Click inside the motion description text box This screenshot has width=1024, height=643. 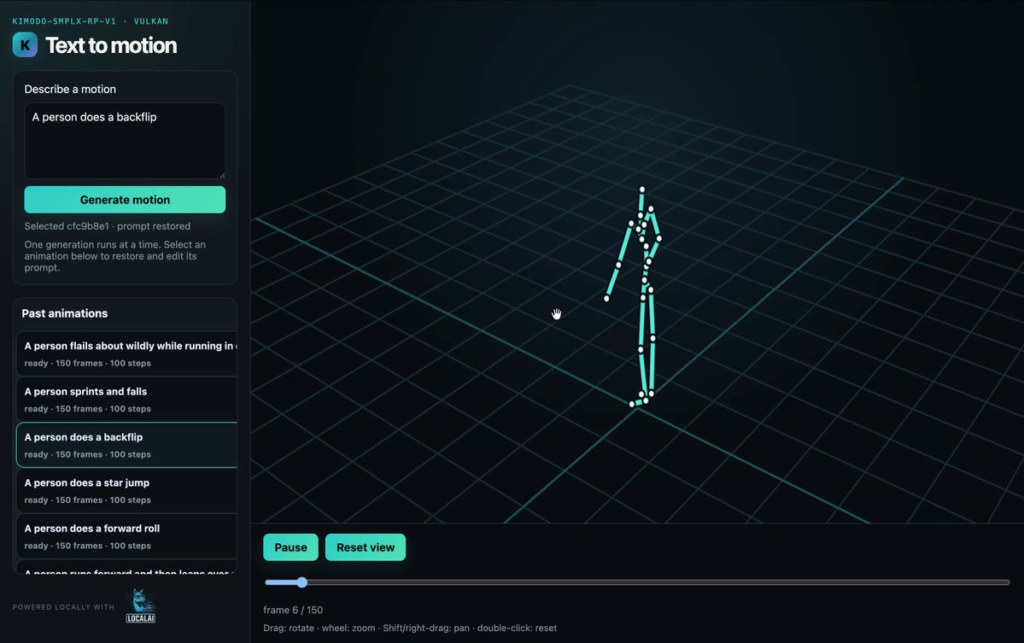[x=125, y=140]
